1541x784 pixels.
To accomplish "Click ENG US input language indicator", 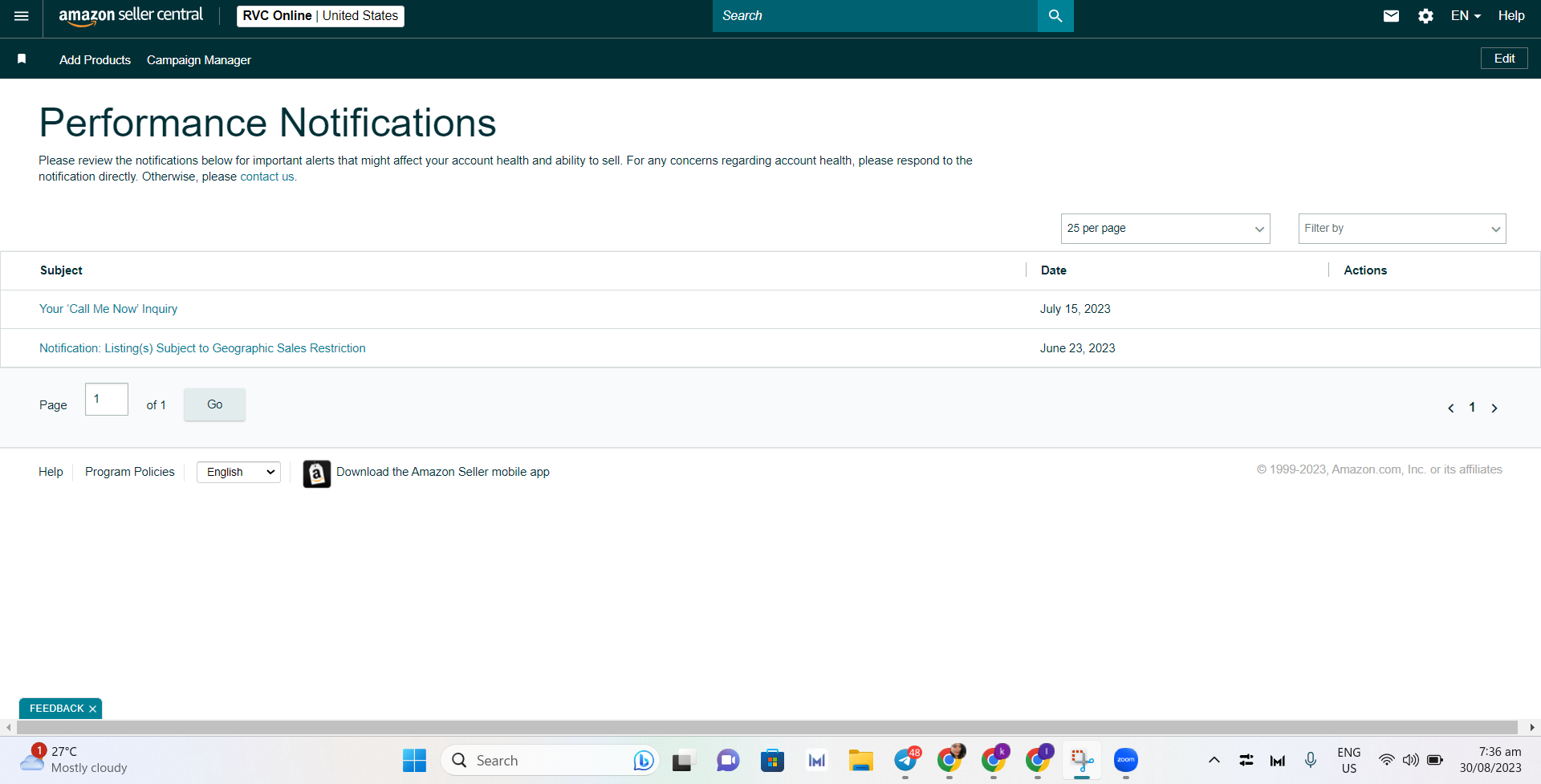I will [1349, 760].
